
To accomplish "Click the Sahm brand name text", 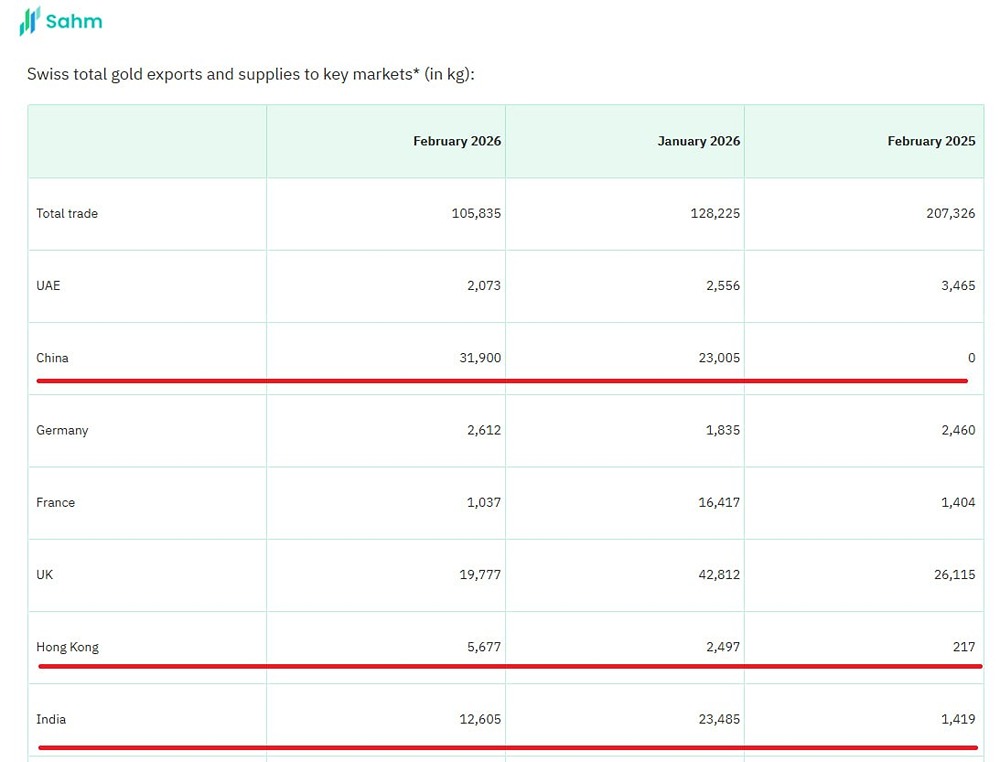I will coord(74,21).
